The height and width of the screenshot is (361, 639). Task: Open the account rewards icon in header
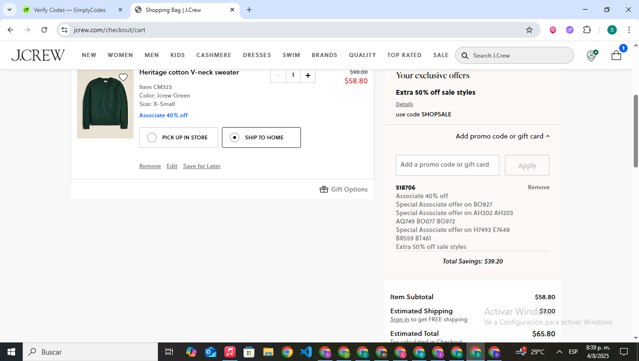tap(591, 55)
